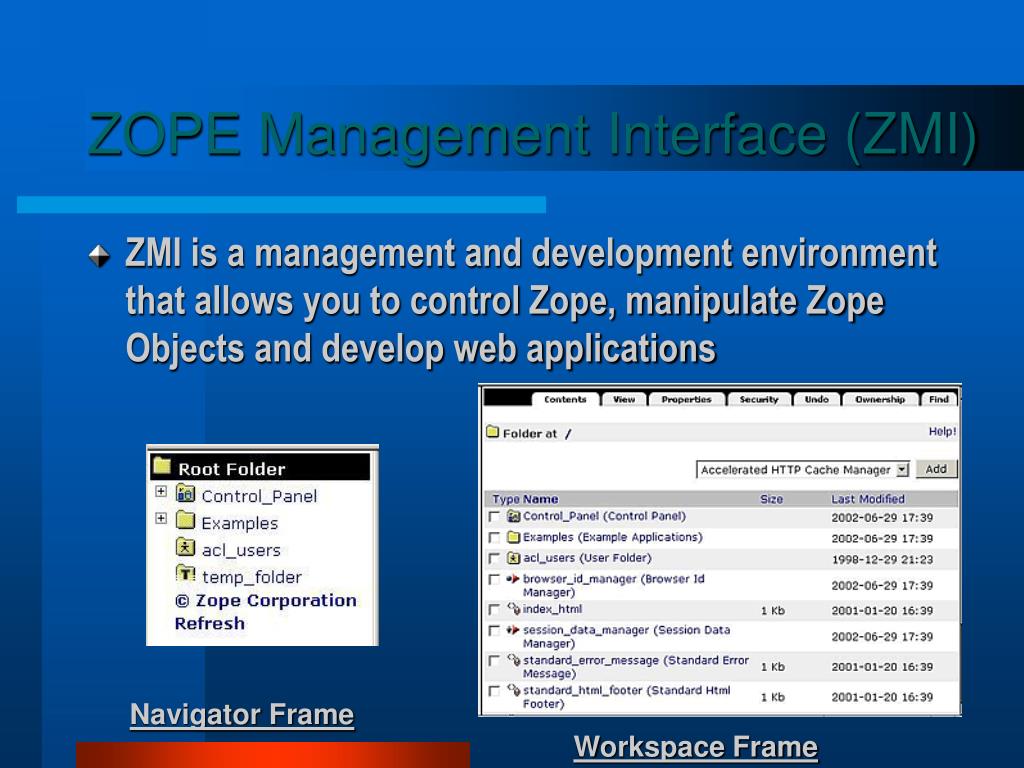The width and height of the screenshot is (1024, 768).
Task: Check the acl_users row checkbox
Action: [494, 558]
